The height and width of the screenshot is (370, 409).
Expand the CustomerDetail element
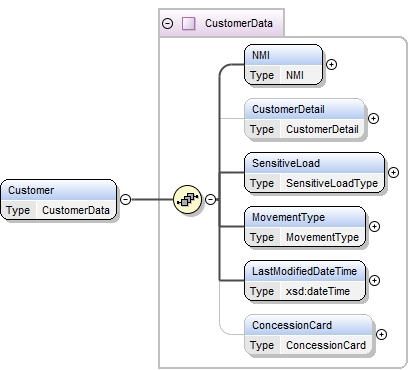click(x=373, y=118)
